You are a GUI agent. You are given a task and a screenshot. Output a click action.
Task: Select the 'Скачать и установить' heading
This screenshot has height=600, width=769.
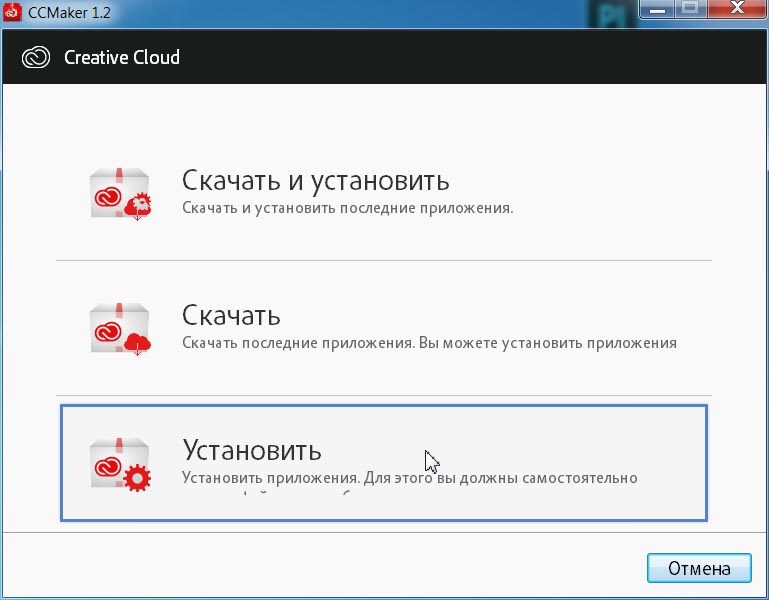coord(315,180)
